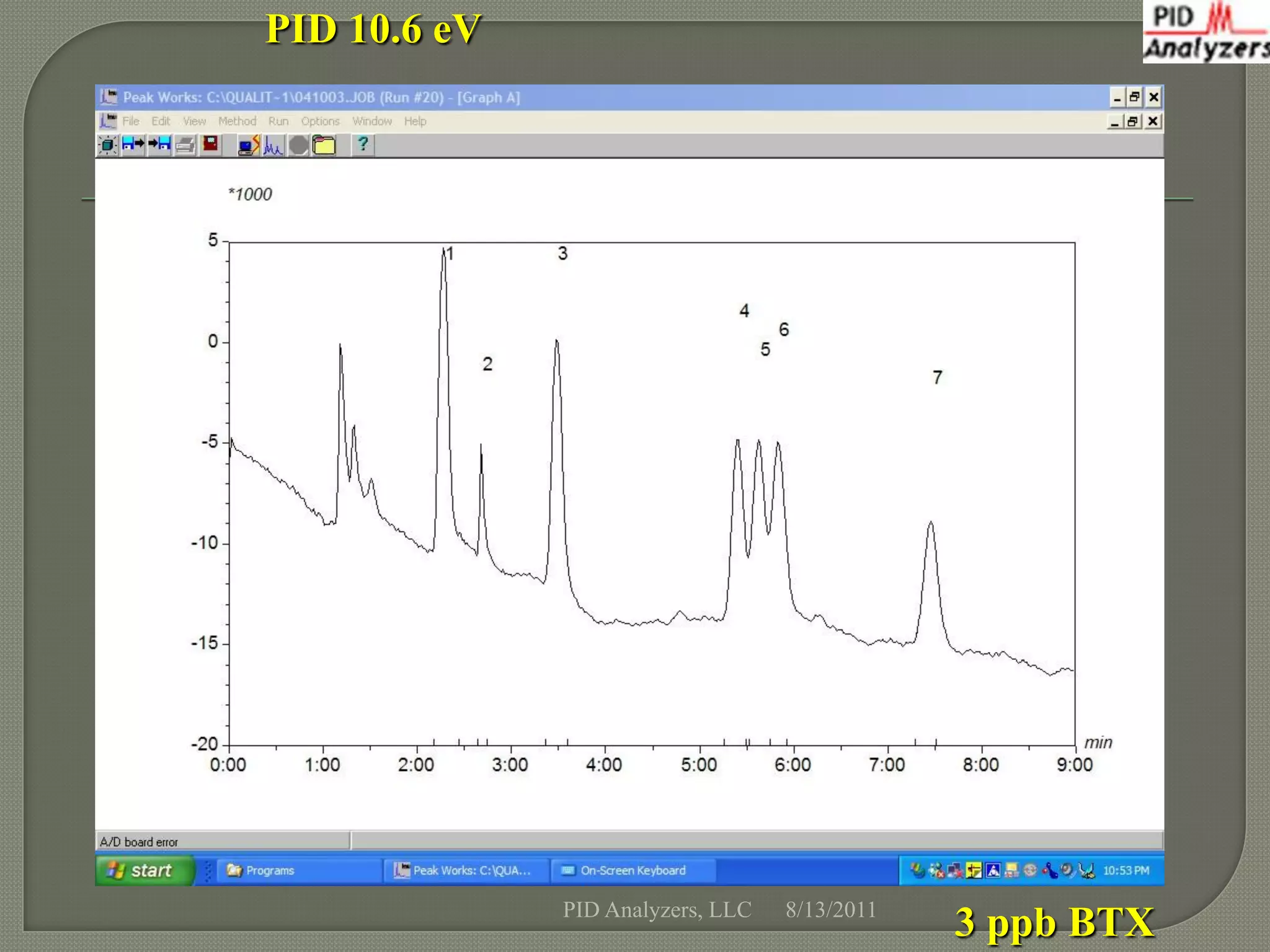
Task: Switch to Peak Works taskbar button
Action: pyautogui.click(x=466, y=870)
